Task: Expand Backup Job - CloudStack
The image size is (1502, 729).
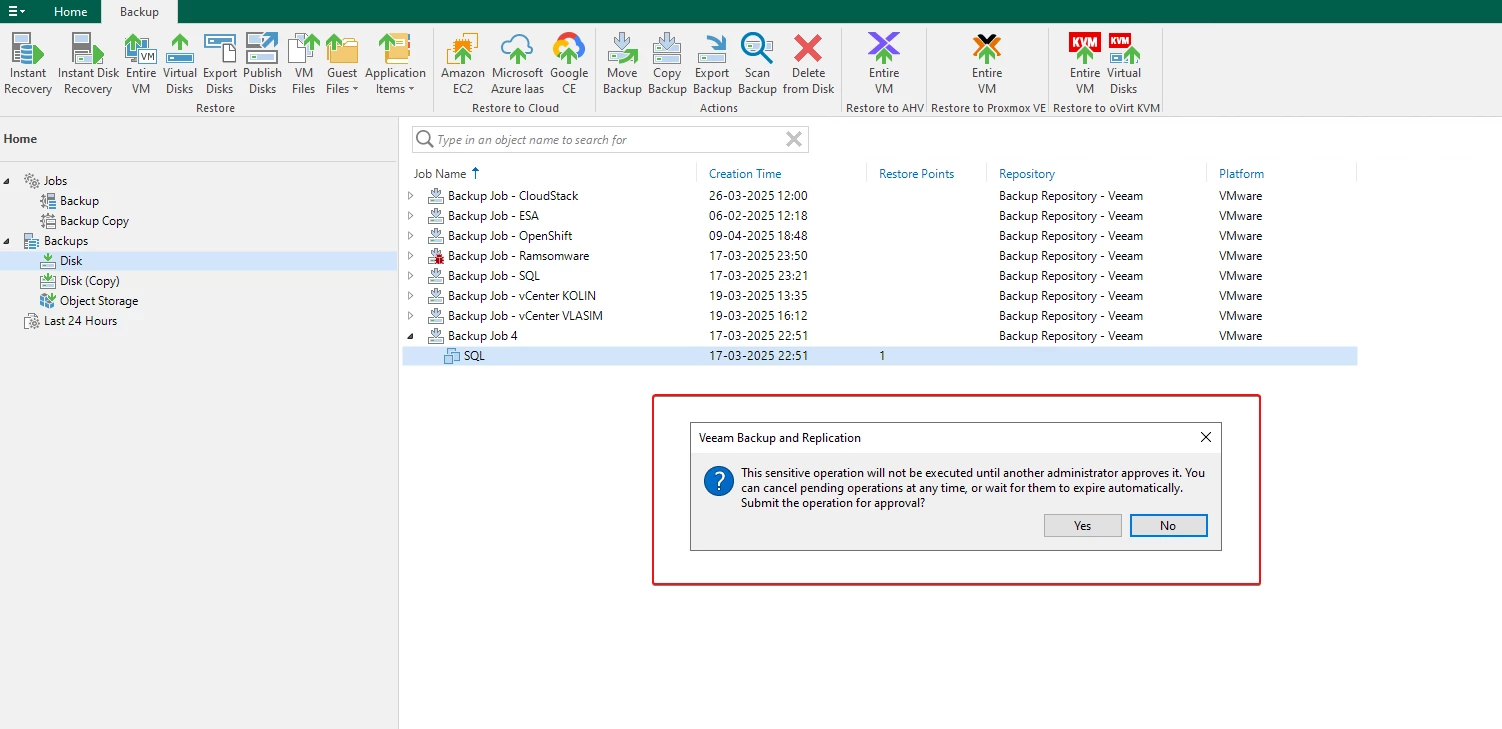Action: coord(410,196)
